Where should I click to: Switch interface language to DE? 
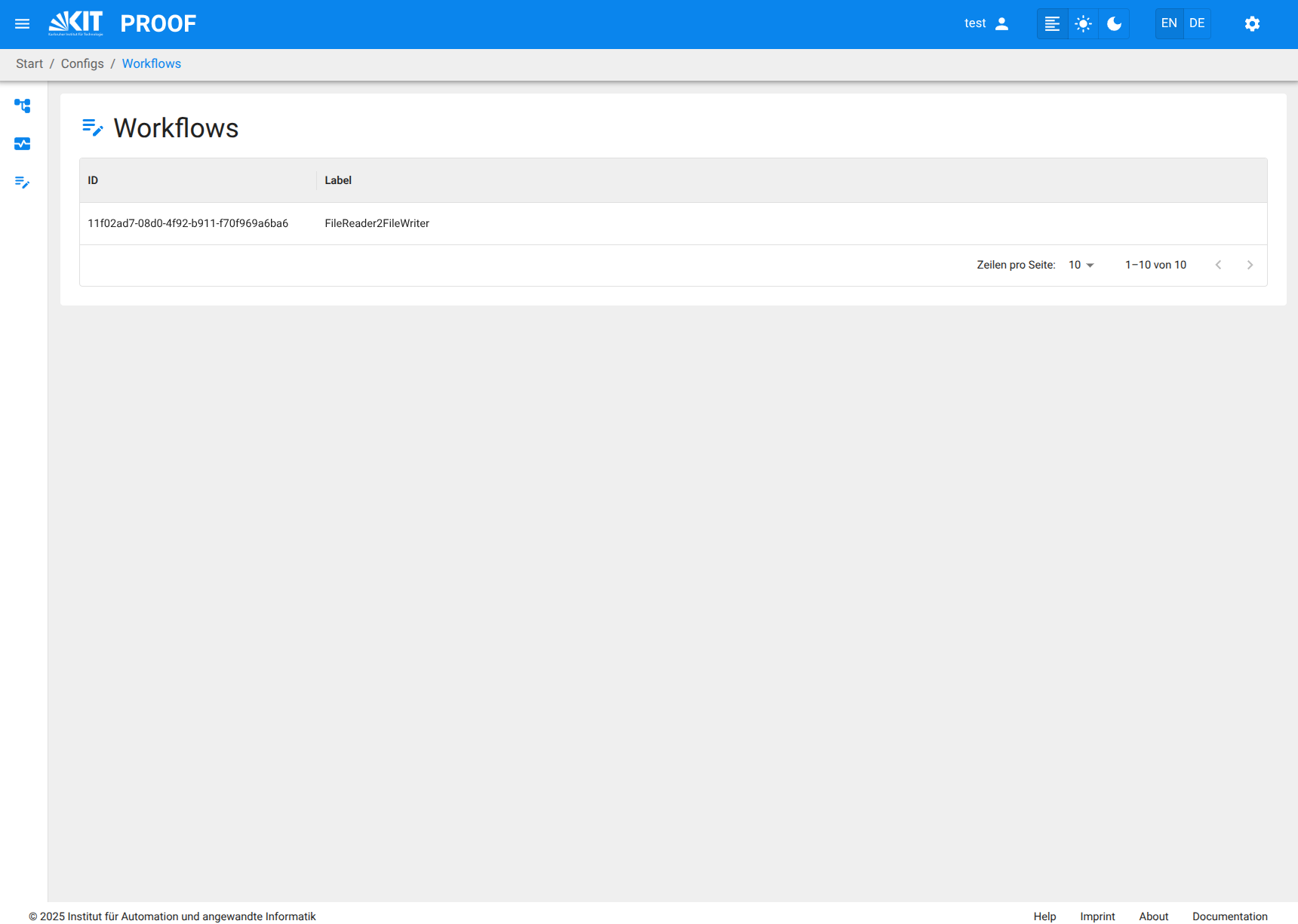[x=1196, y=23]
